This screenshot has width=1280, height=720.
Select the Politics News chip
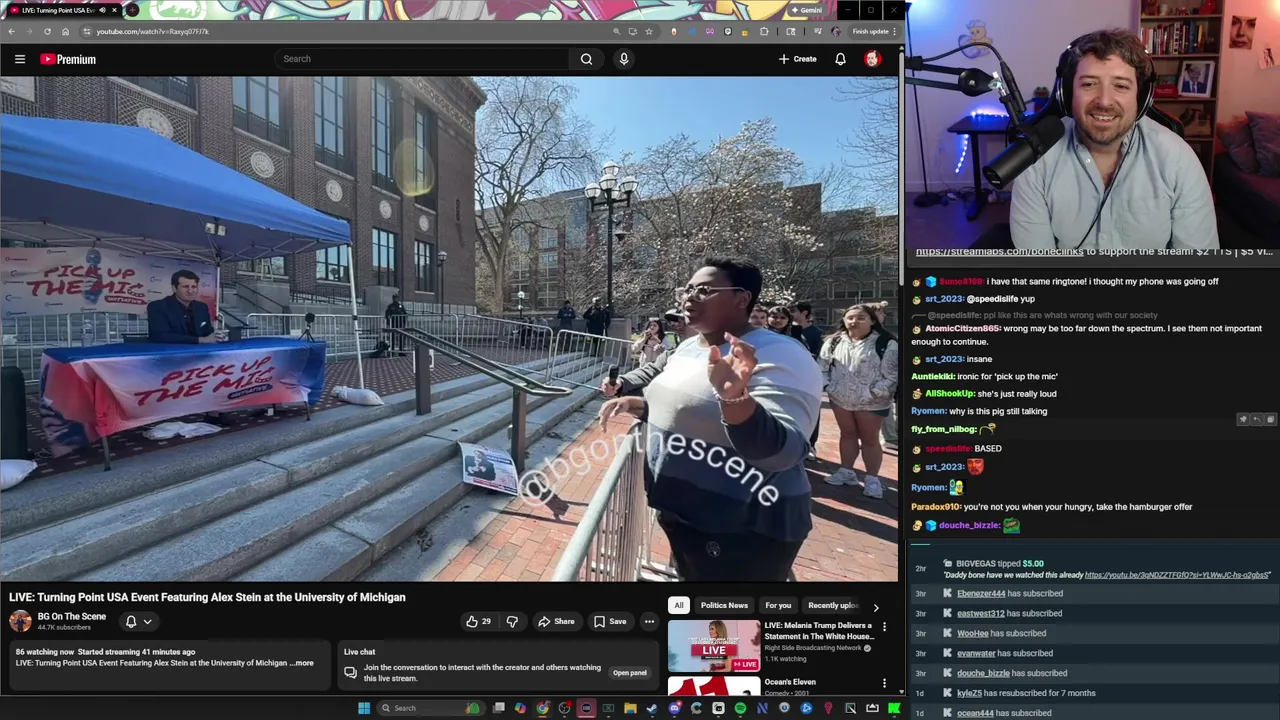click(x=724, y=605)
